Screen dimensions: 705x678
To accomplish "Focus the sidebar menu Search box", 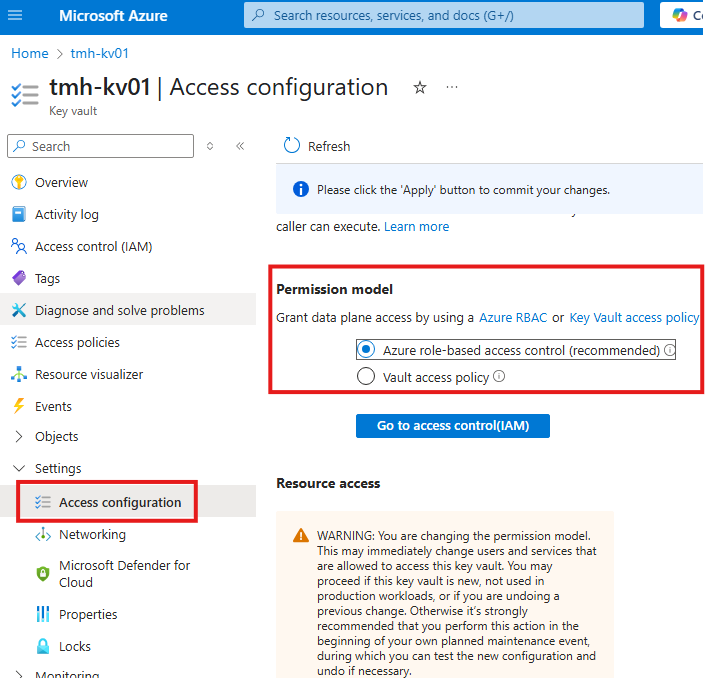I will point(100,146).
